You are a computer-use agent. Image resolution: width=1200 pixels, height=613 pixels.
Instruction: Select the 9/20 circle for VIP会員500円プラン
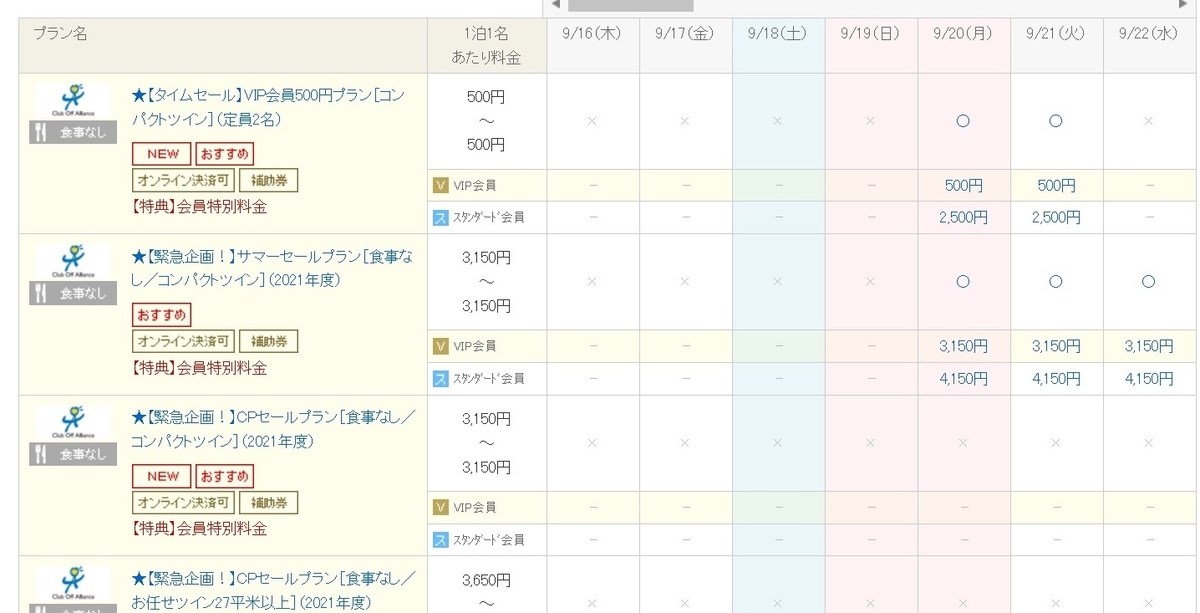pos(963,121)
